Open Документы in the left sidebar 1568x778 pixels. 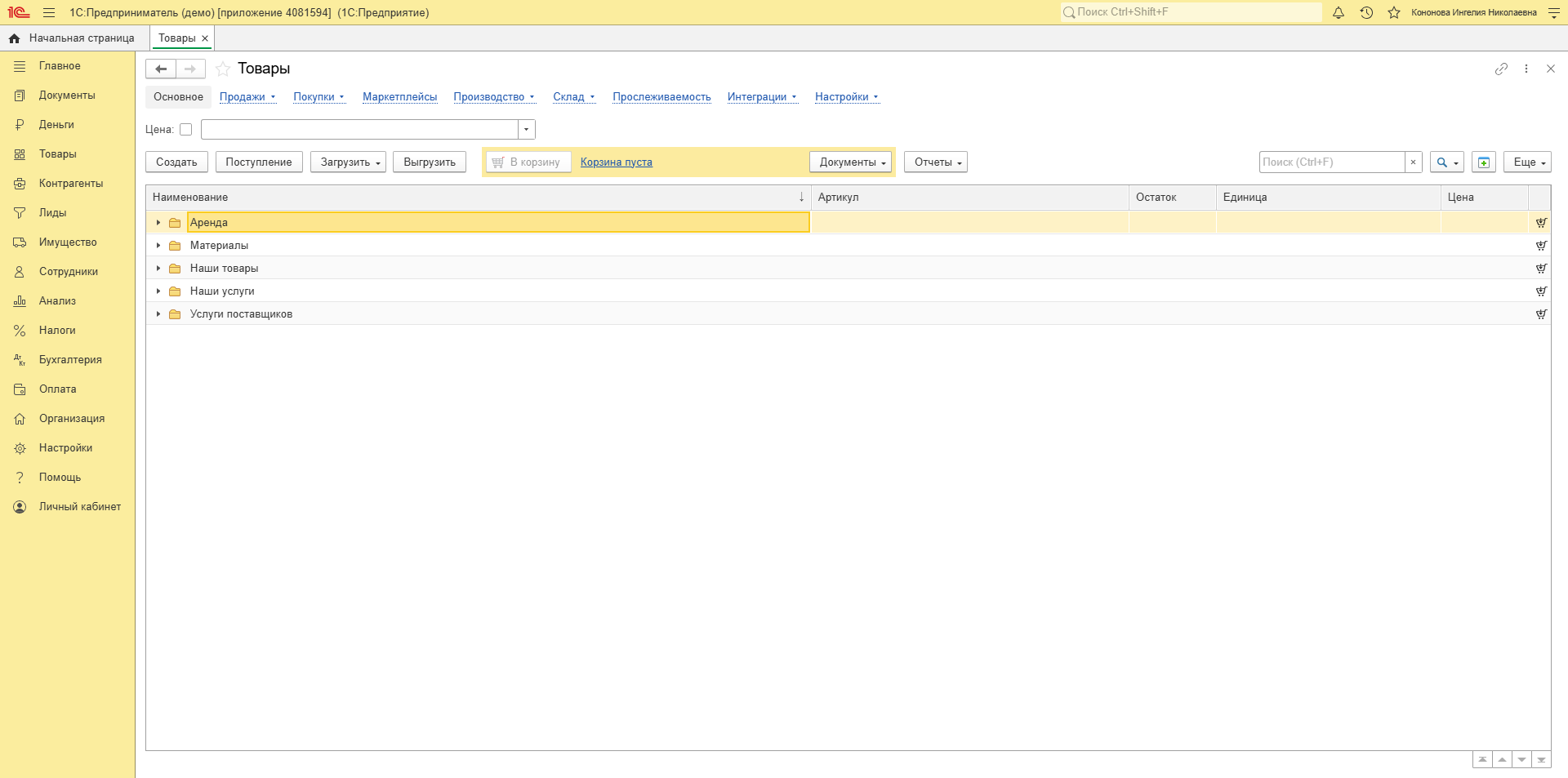pyautogui.click(x=67, y=96)
